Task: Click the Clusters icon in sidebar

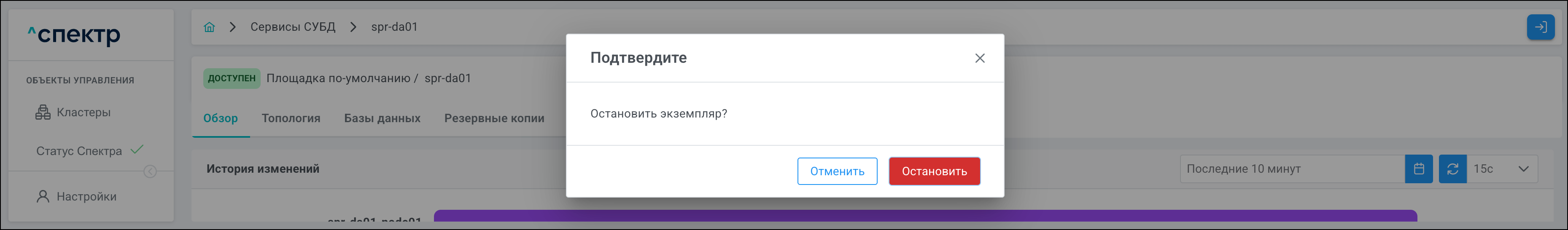Action: [43, 112]
